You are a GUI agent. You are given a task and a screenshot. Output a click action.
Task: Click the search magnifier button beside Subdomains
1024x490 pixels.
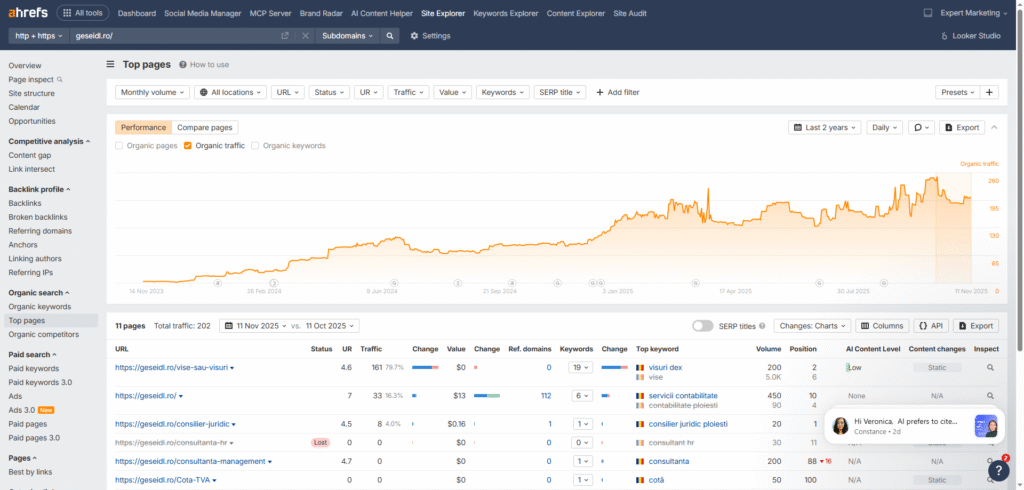click(390, 36)
